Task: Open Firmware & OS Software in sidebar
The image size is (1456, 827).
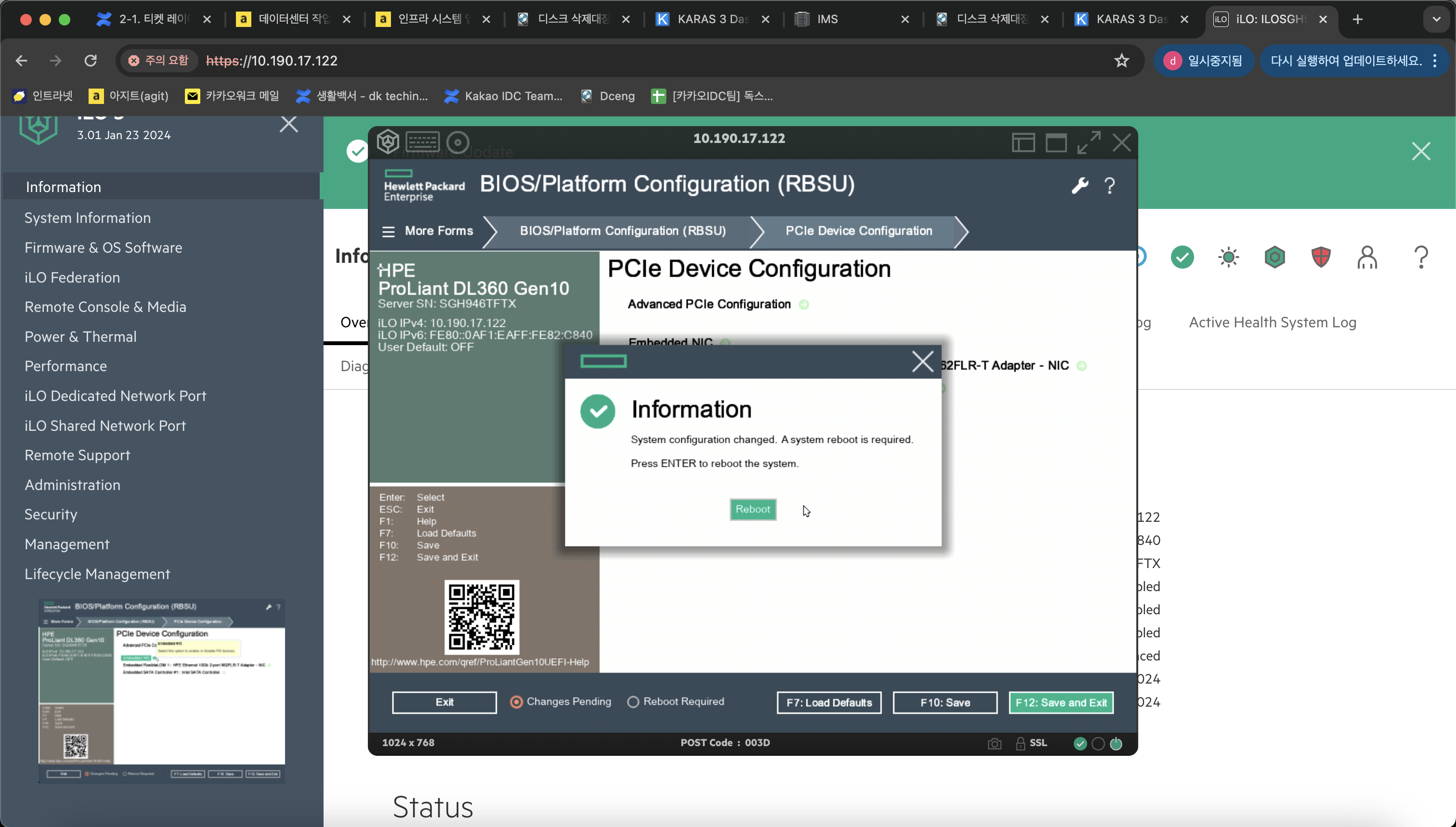Action: pos(104,247)
